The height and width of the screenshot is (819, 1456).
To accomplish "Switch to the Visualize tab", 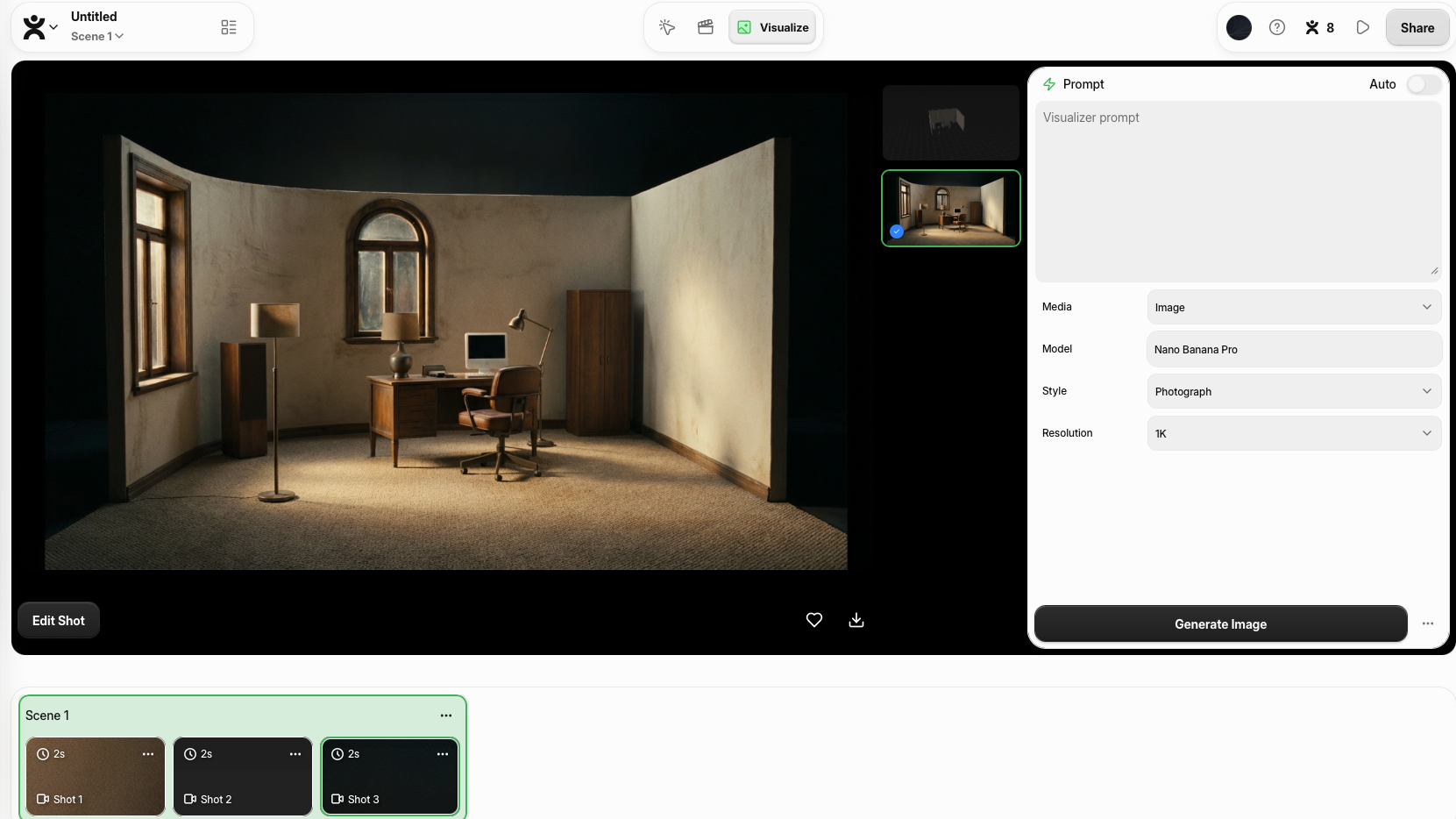I will (x=772, y=27).
